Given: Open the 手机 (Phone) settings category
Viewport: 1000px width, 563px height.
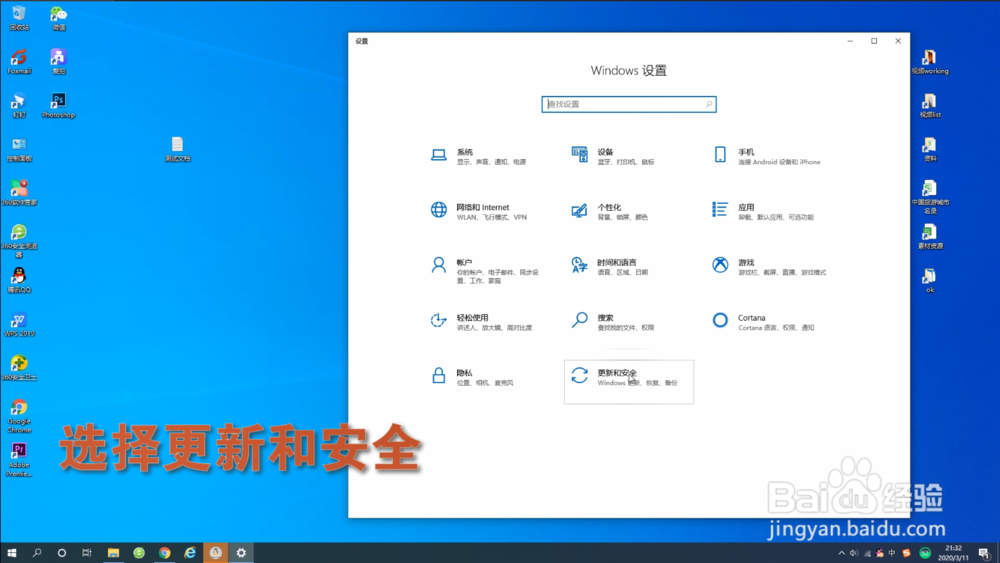Looking at the screenshot, I should pyautogui.click(x=768, y=156).
